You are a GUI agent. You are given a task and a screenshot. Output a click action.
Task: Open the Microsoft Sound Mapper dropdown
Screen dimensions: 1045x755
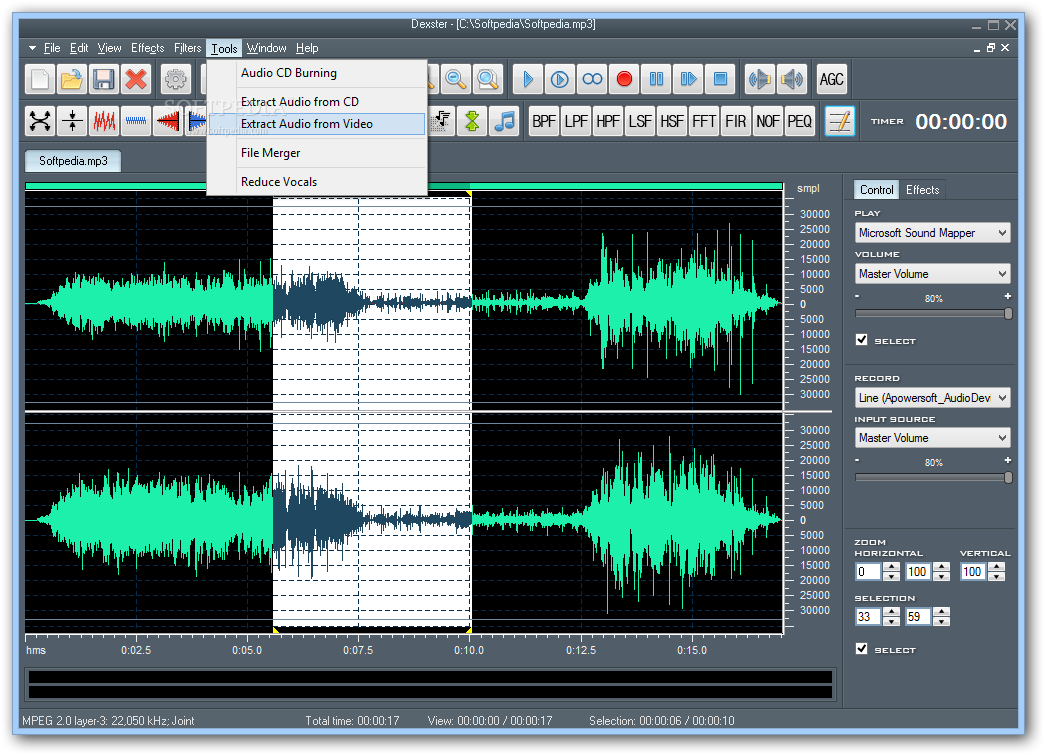(x=932, y=233)
